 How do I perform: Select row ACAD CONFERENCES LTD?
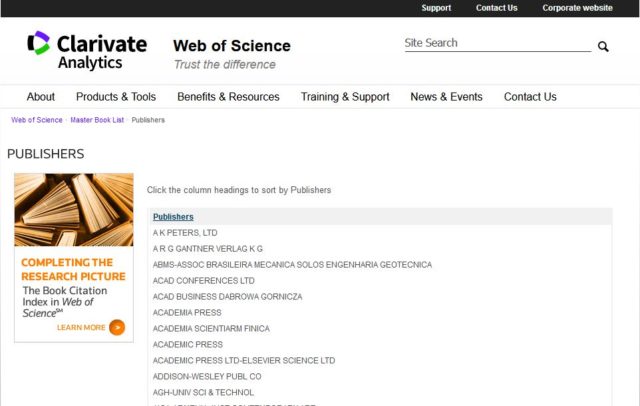tap(380, 281)
